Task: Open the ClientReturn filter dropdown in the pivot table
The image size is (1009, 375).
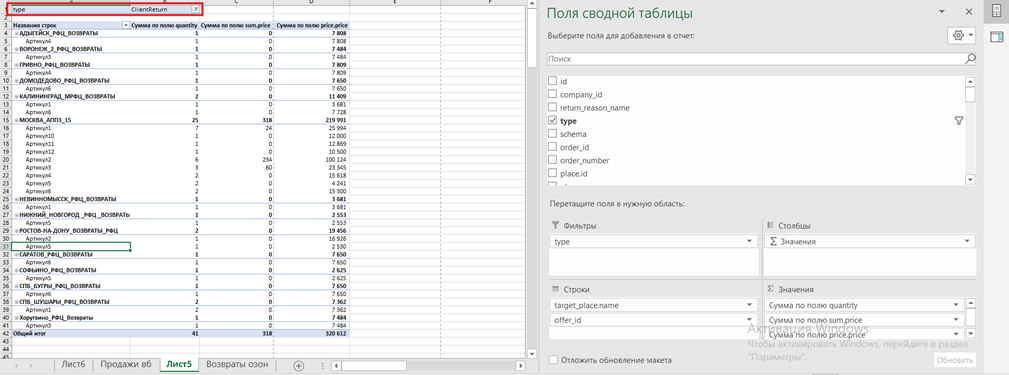Action: click(196, 10)
